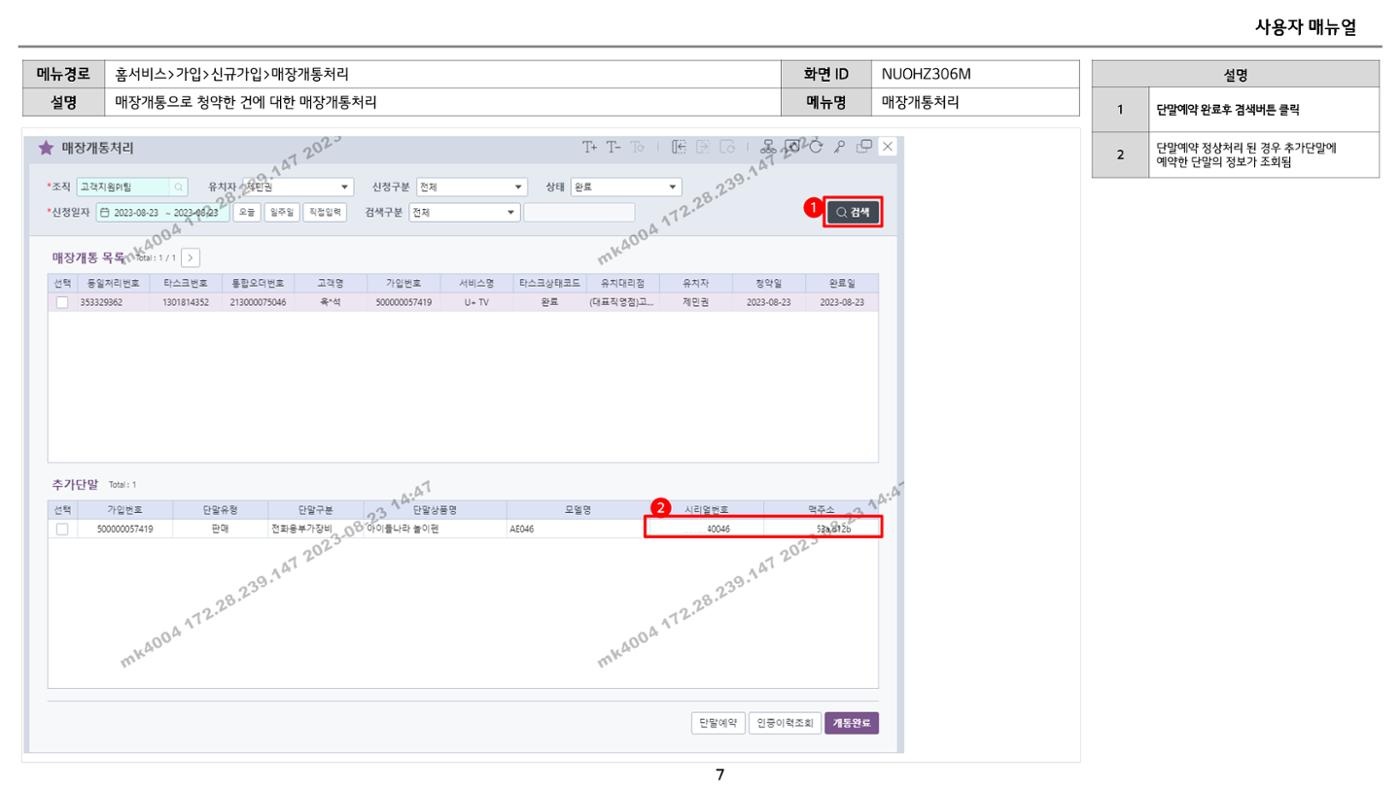
Task: Decrease font size with T- icon
Action: 613,148
